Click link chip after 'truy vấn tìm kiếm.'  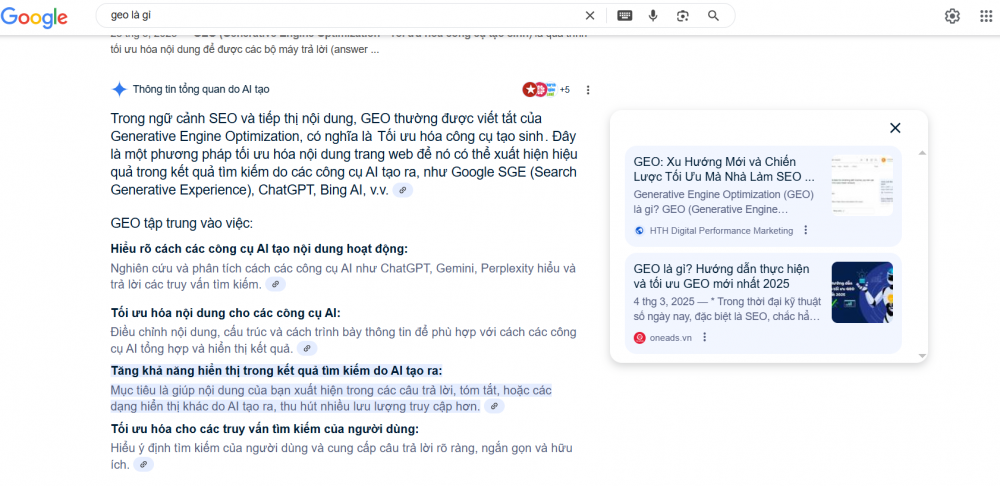tap(276, 284)
